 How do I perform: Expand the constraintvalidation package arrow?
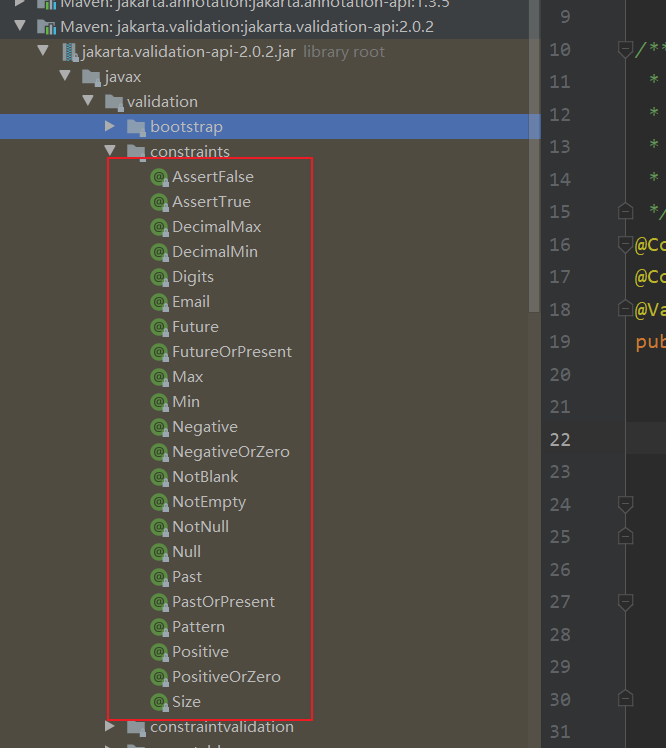coord(110,726)
